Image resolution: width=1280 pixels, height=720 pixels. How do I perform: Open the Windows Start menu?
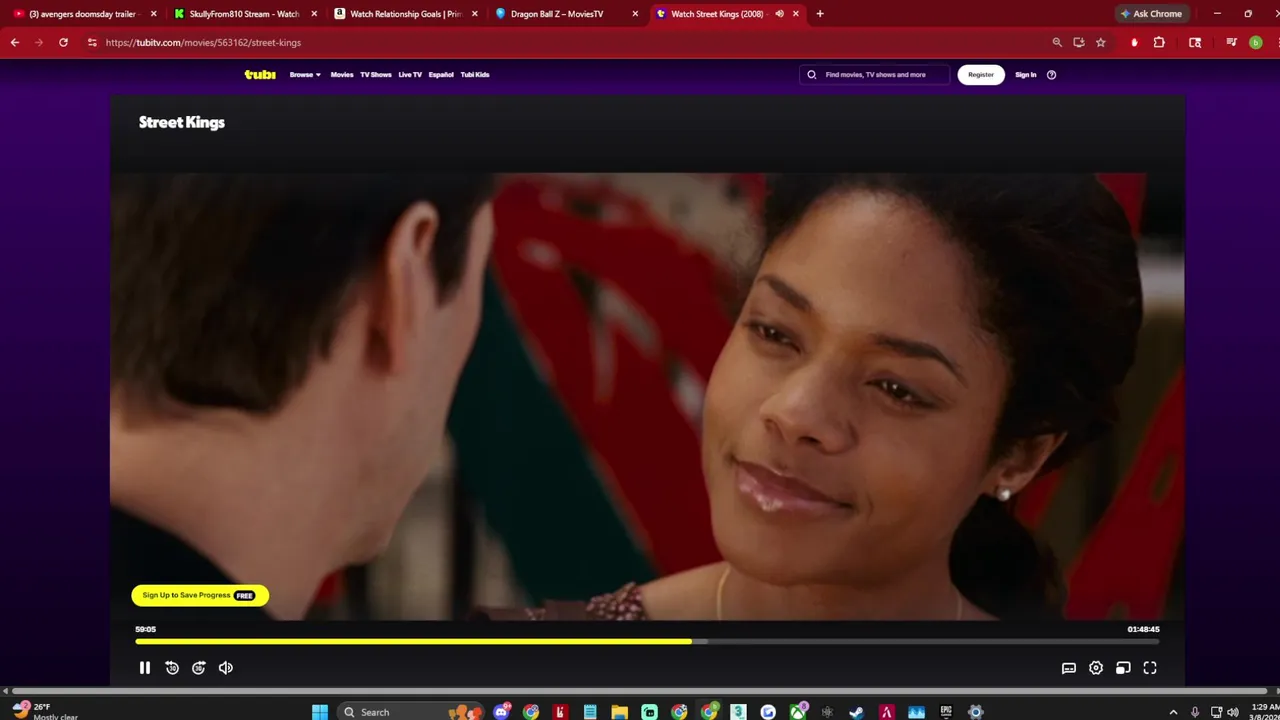[x=320, y=712]
